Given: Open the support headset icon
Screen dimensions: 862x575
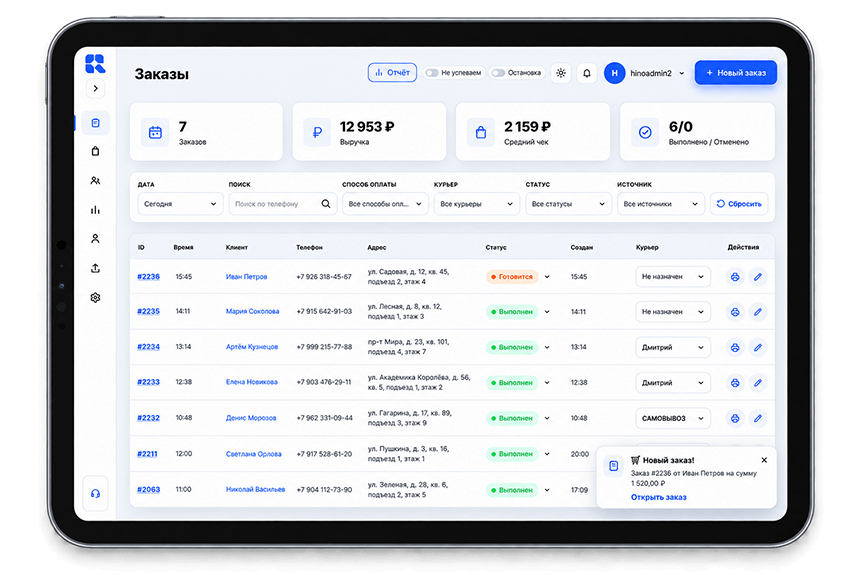Looking at the screenshot, I should (x=96, y=494).
